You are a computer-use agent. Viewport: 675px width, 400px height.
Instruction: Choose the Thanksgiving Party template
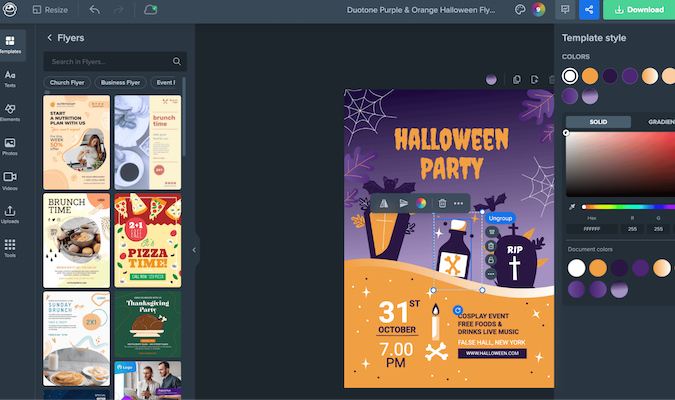coord(148,324)
